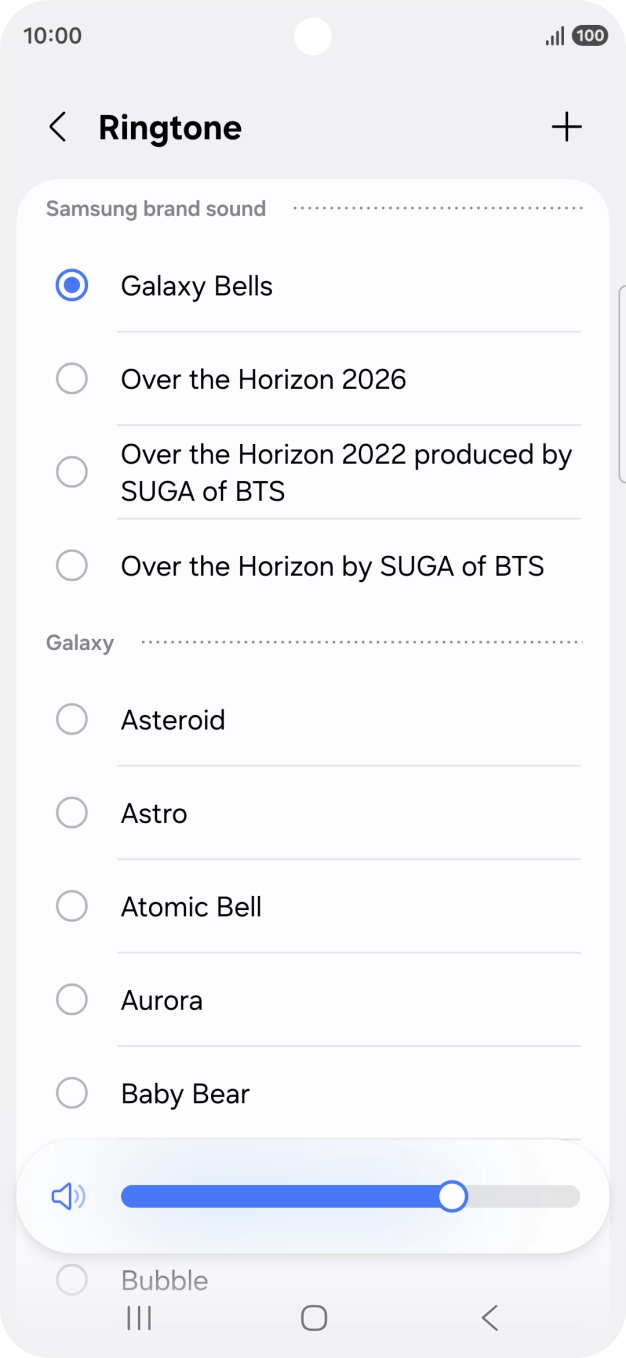Tap the back arrow beside Ringtone
The width and height of the screenshot is (626, 1358).
[57, 127]
